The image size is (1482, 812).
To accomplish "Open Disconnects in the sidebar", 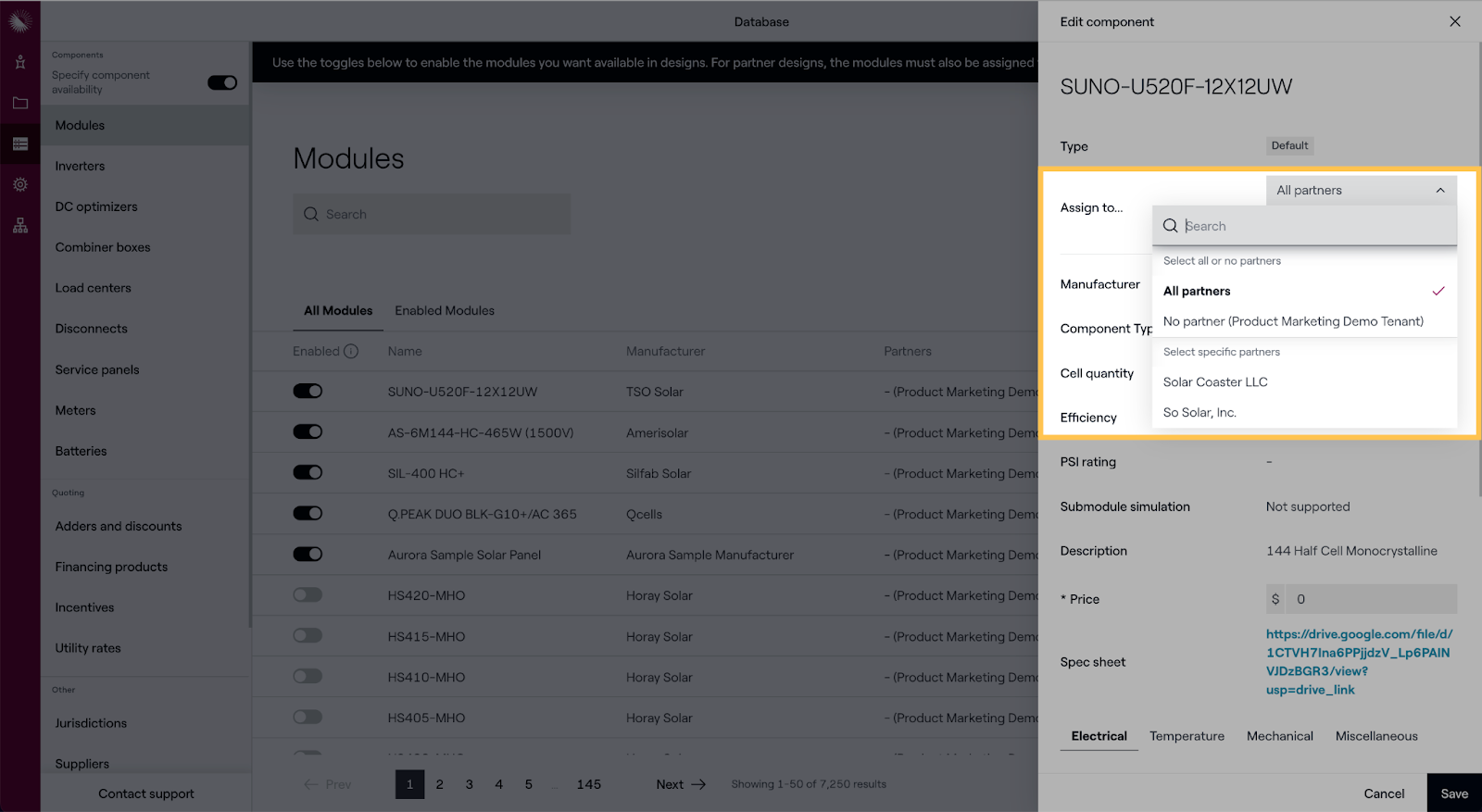I will [x=145, y=329].
